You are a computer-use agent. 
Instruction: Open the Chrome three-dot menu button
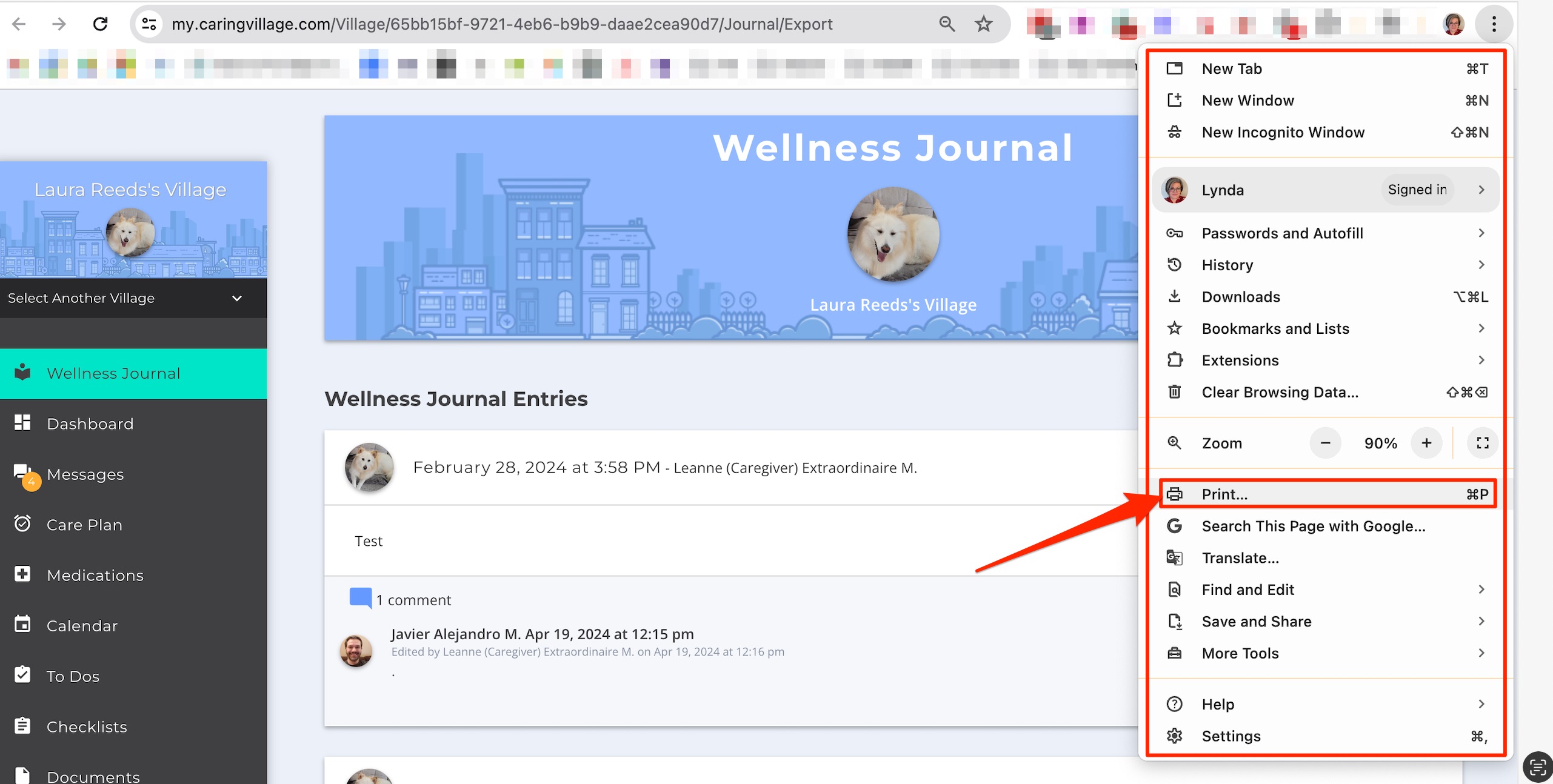click(x=1494, y=24)
